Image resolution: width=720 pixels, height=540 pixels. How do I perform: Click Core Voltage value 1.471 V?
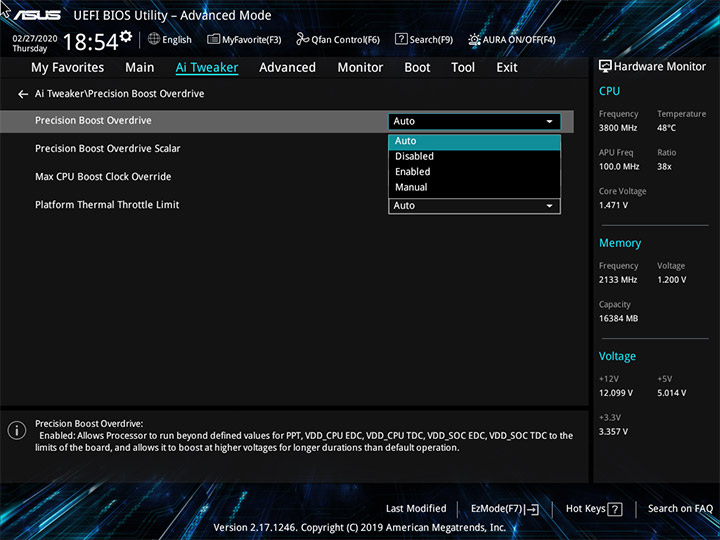(x=613, y=205)
